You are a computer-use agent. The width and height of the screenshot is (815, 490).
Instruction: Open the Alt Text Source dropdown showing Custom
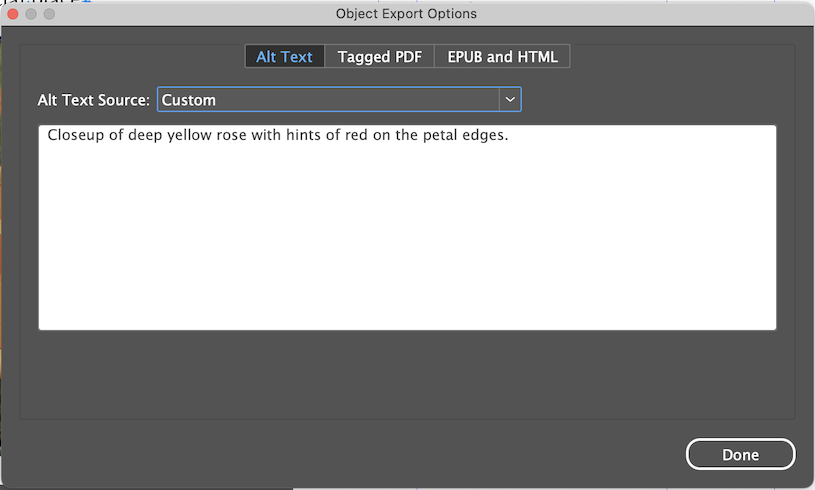328,100
